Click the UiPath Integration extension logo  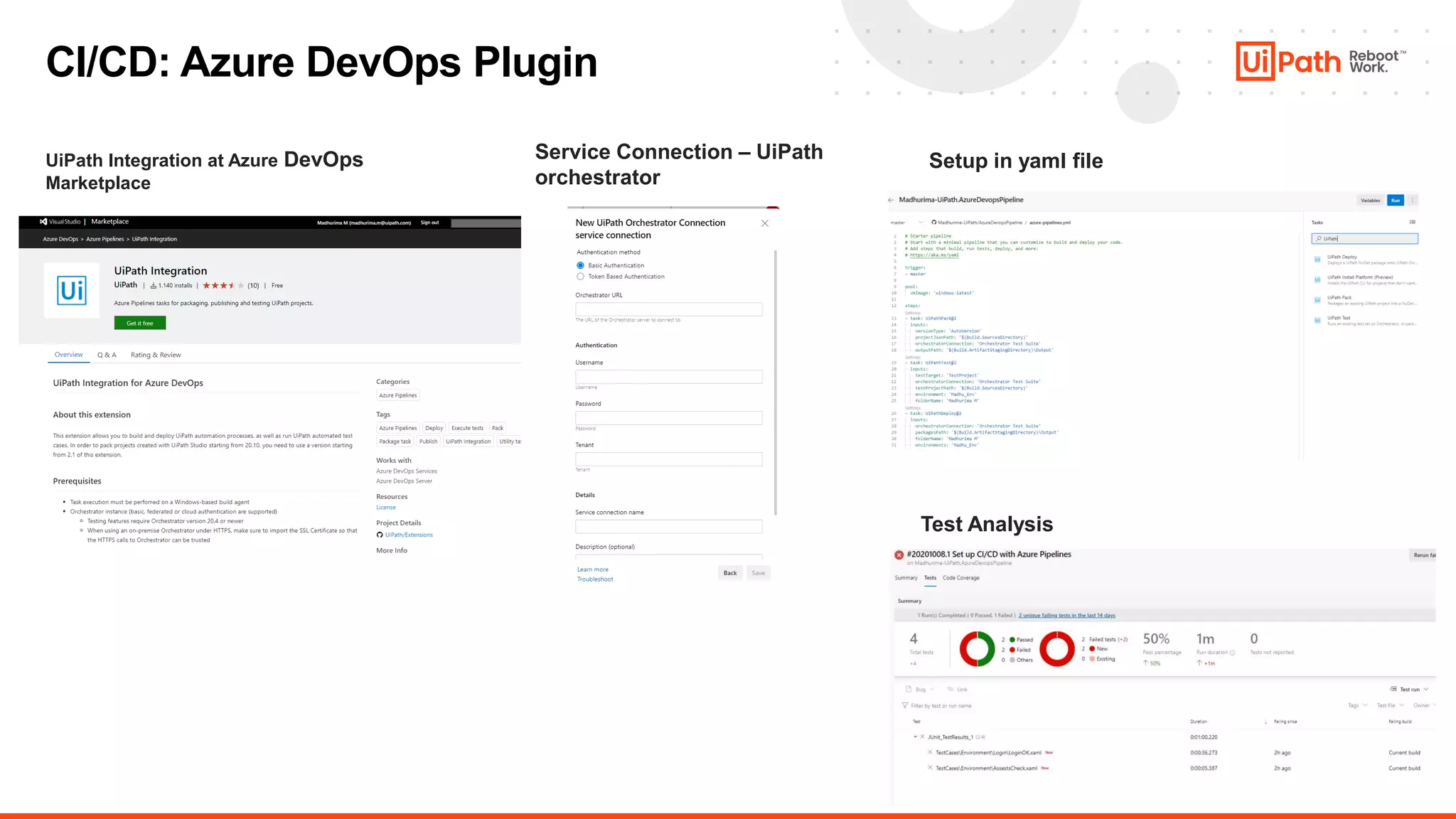(x=72, y=291)
